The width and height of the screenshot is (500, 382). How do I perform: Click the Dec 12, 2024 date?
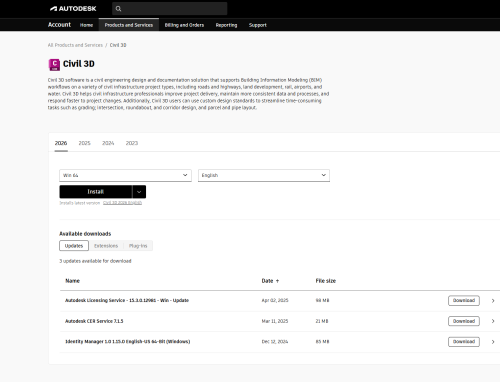[275, 341]
